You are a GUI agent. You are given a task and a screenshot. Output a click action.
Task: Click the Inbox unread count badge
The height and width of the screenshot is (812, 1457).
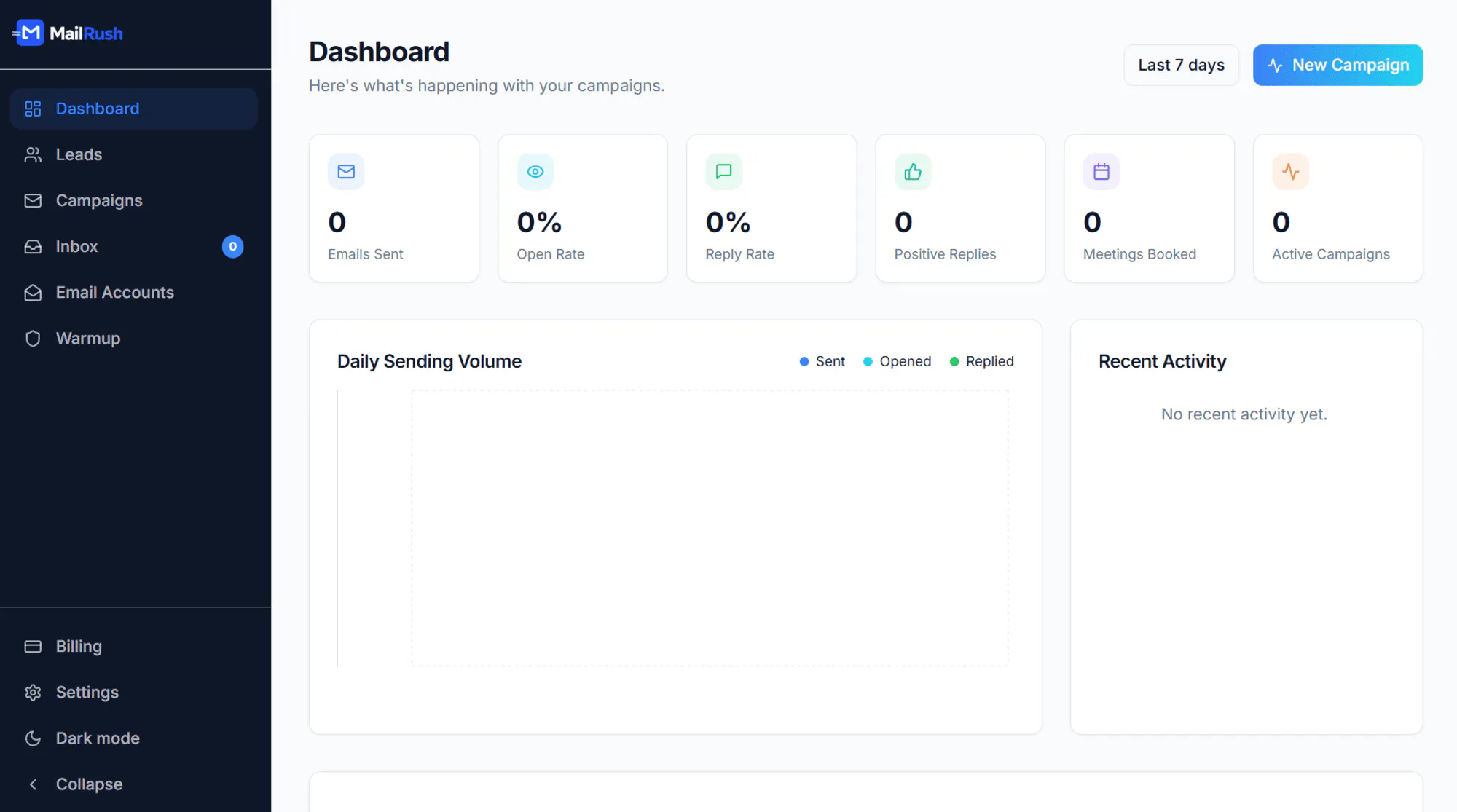(232, 247)
